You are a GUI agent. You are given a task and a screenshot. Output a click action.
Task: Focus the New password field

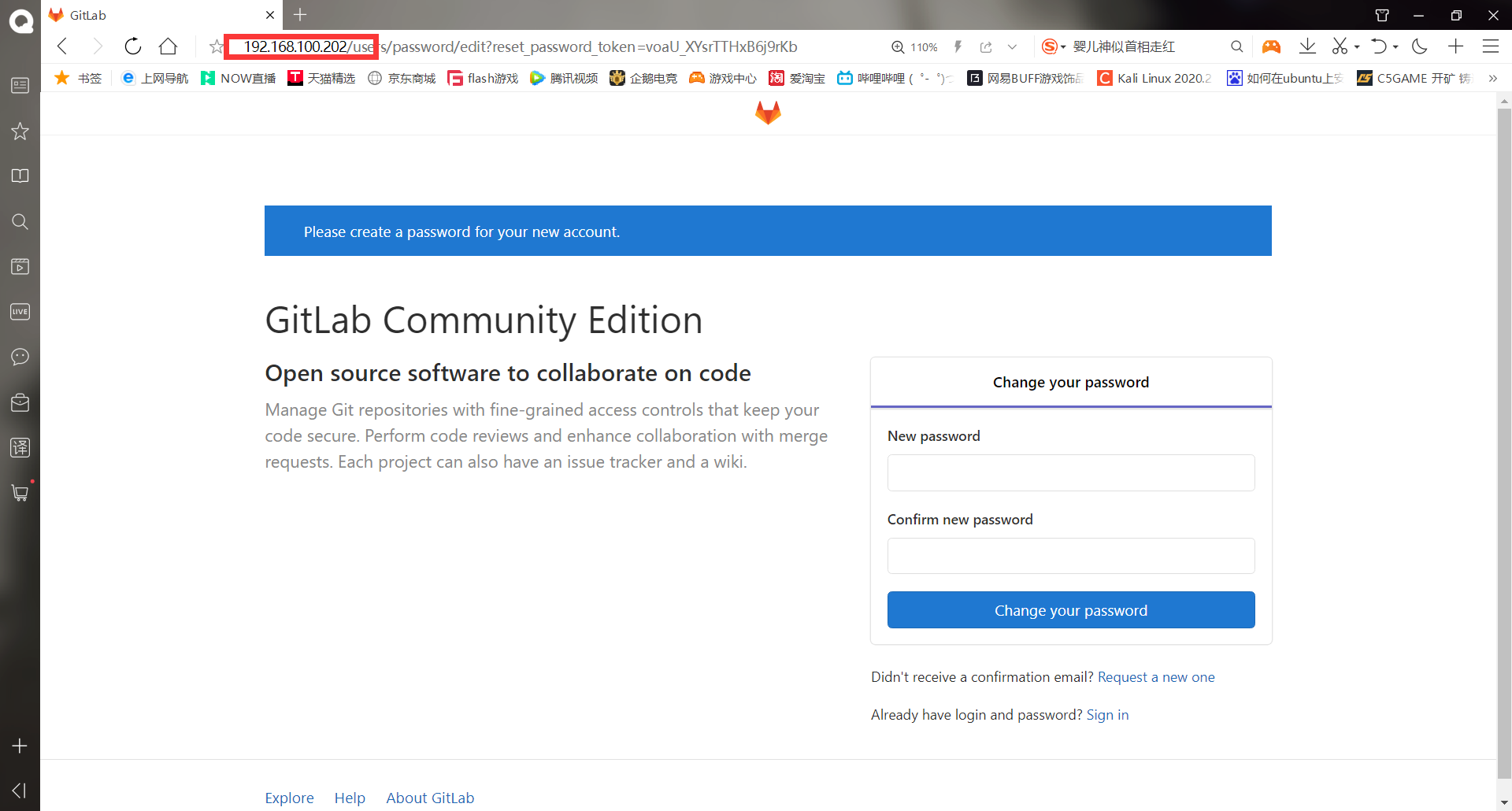1071,472
